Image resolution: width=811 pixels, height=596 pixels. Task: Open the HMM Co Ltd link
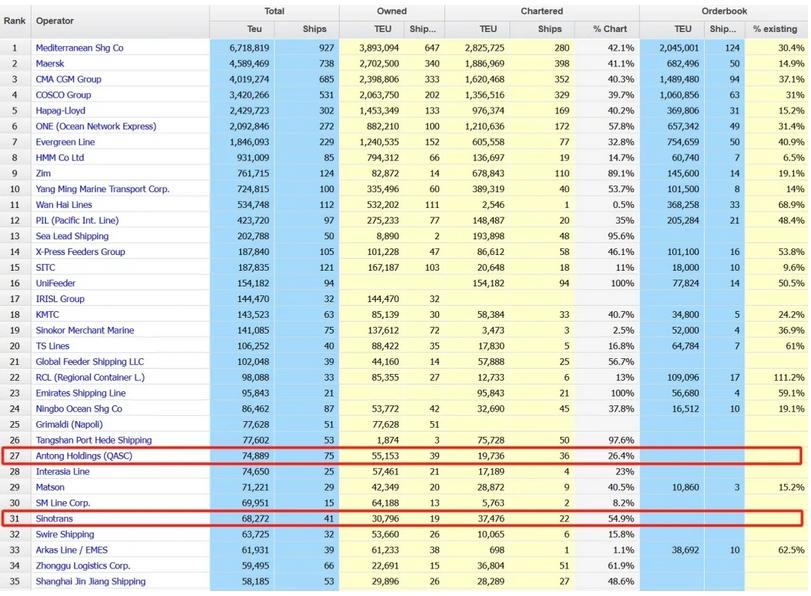59,158
